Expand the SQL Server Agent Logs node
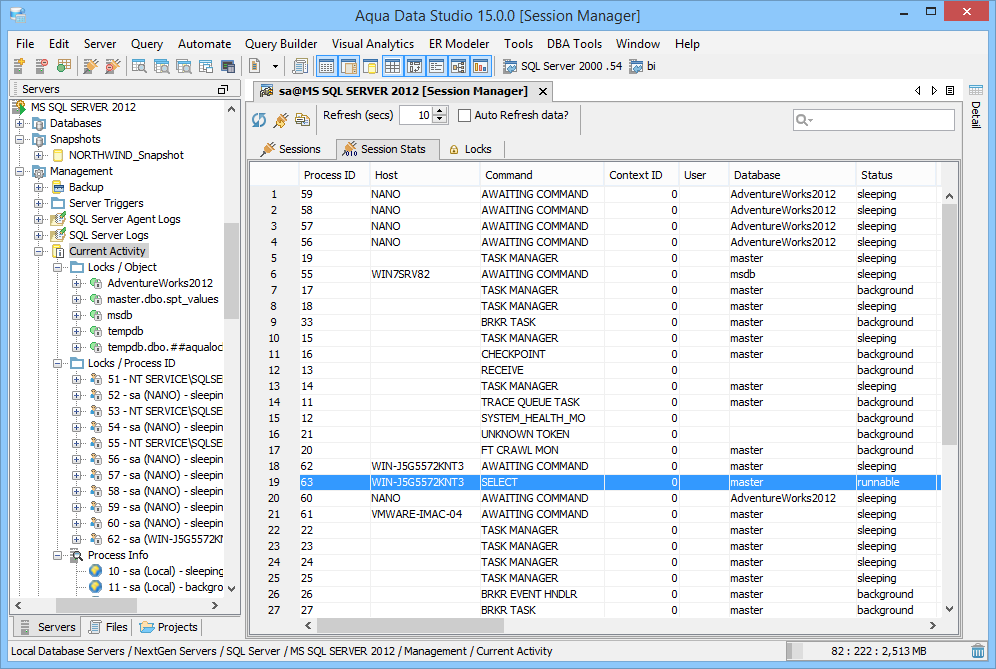 coord(39,219)
